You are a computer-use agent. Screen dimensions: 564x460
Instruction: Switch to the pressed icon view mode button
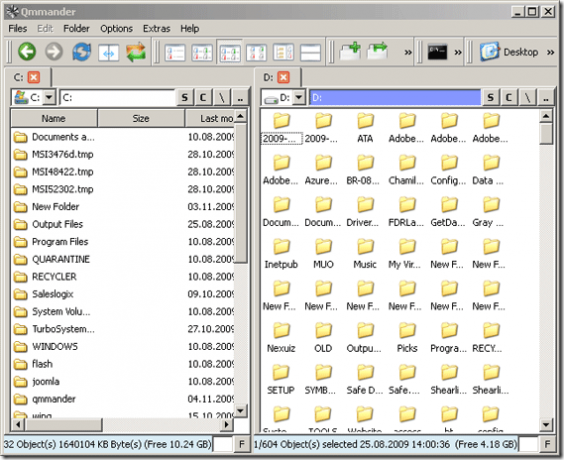230,53
